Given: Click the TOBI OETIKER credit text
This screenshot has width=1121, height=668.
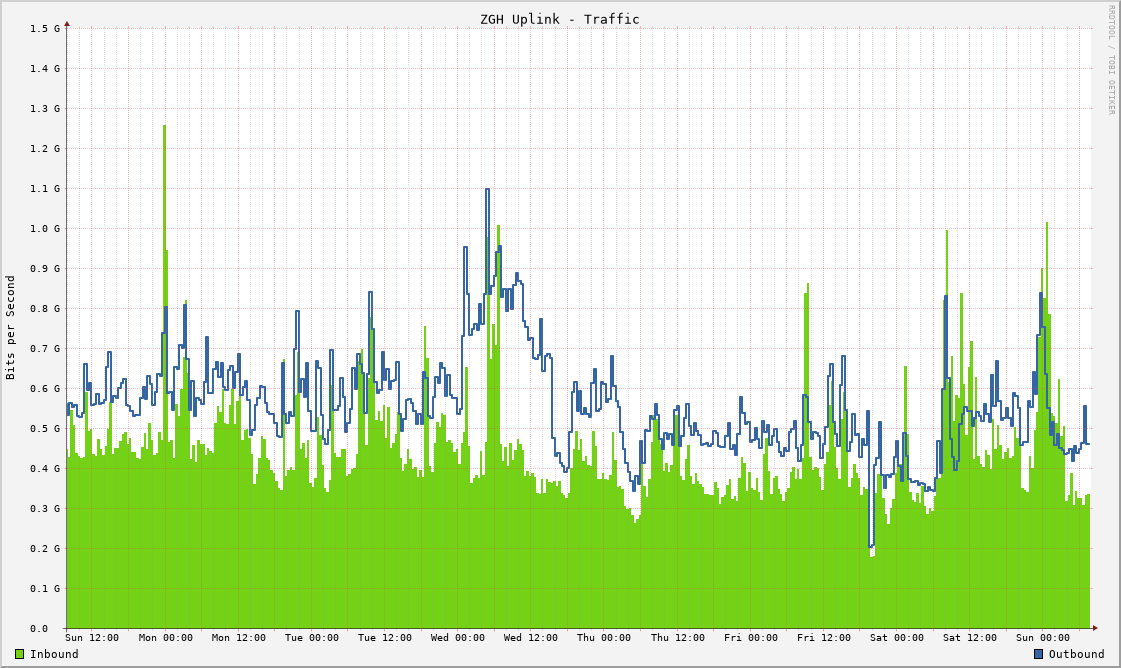Looking at the screenshot, I should coord(1111,80).
